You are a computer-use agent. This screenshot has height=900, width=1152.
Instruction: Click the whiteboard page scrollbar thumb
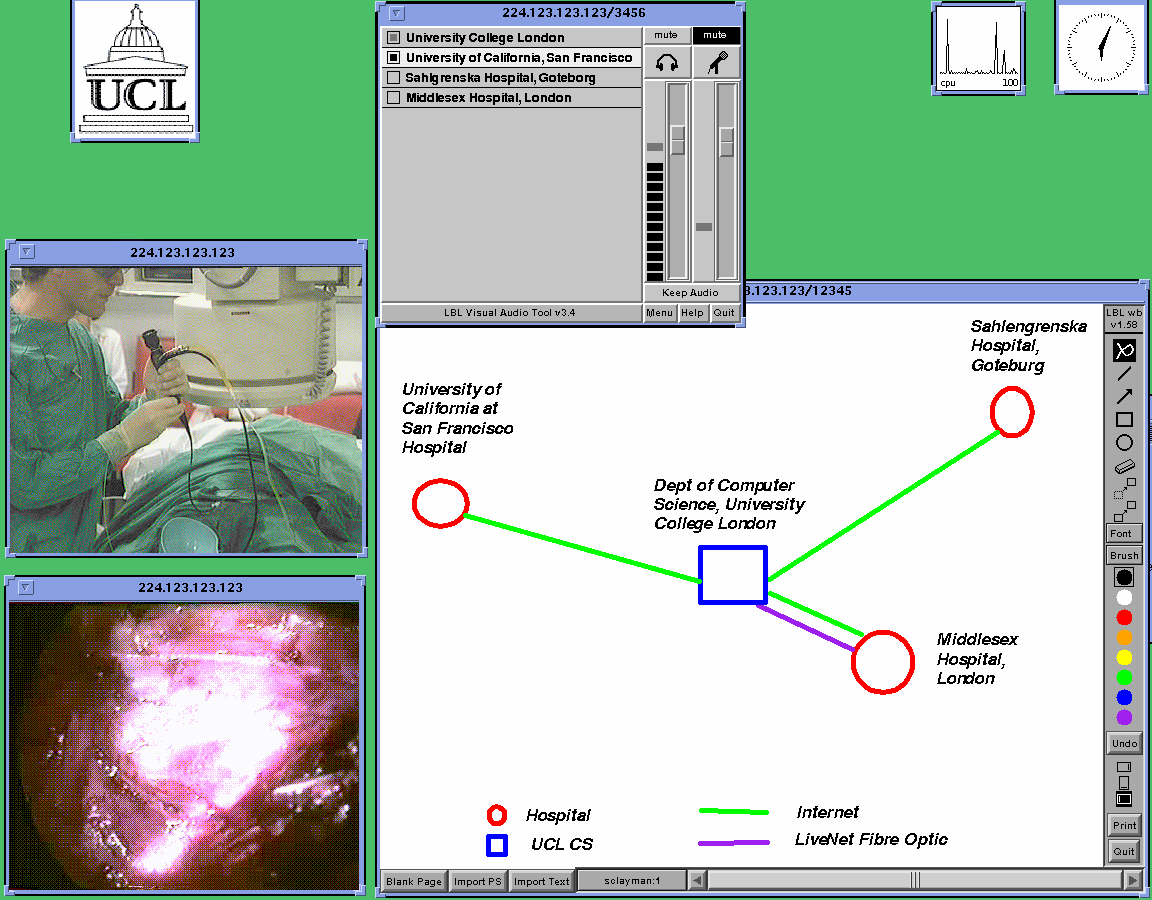[x=915, y=879]
